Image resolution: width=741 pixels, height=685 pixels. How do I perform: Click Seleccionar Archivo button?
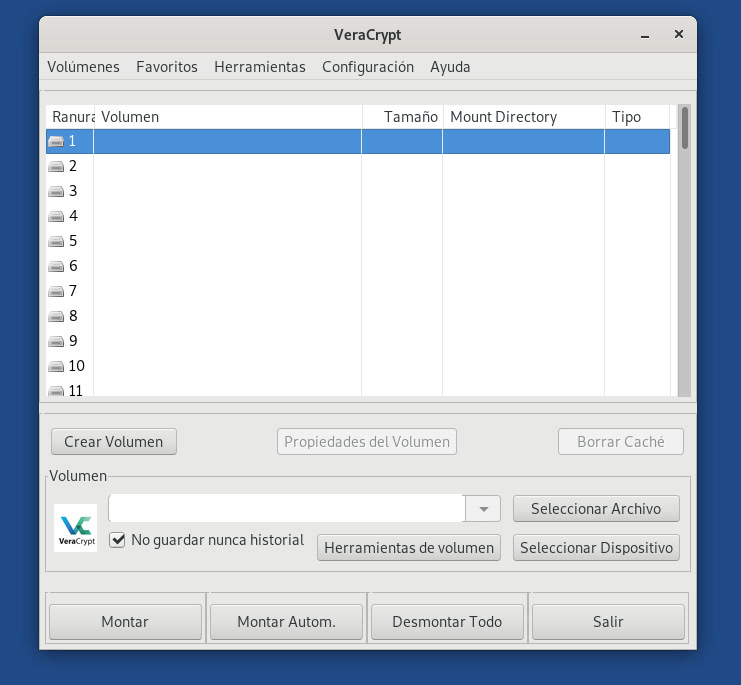point(595,509)
